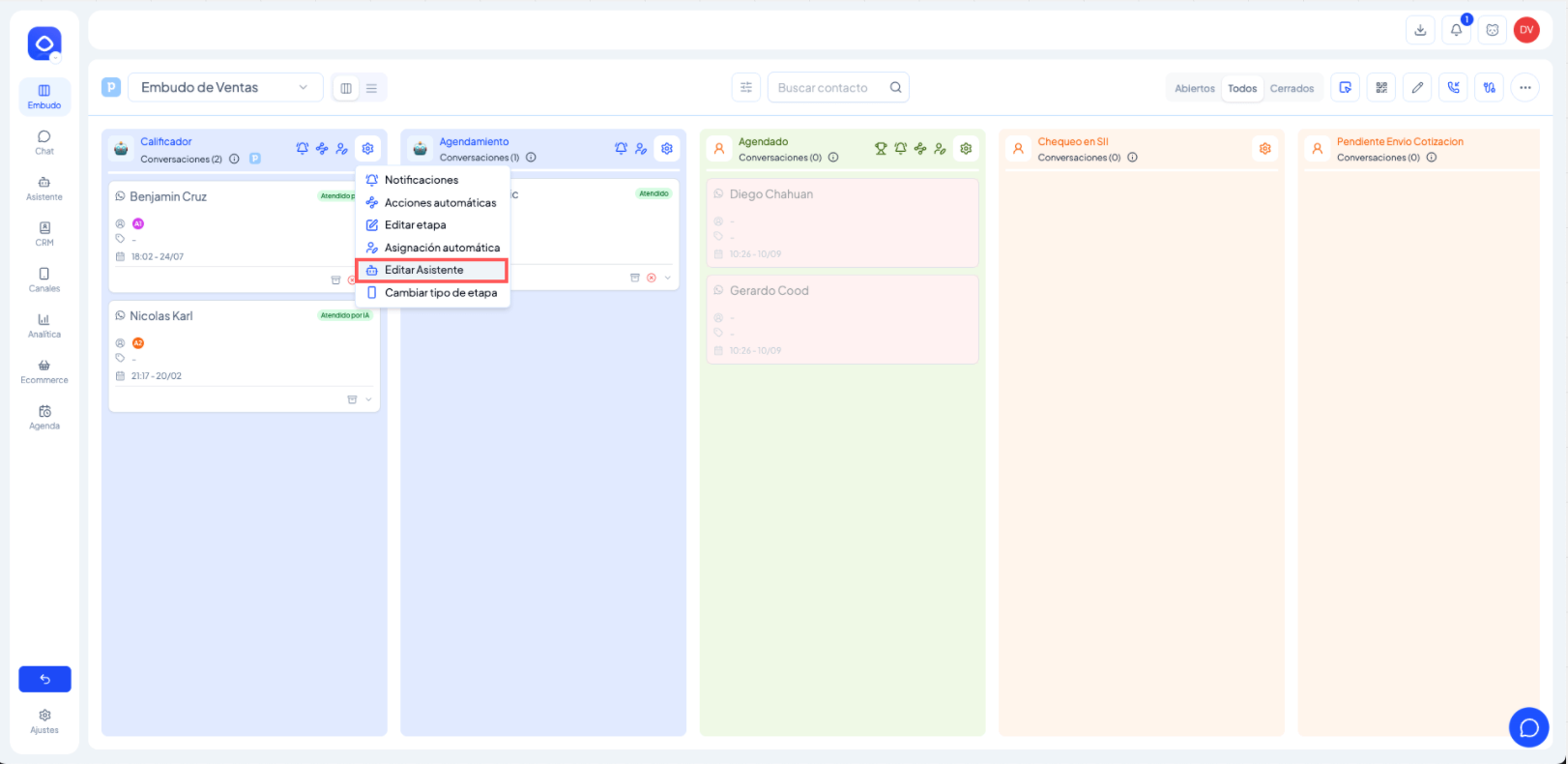The height and width of the screenshot is (764, 1568).
Task: Click the Cerrados filter button
Action: click(x=1292, y=89)
